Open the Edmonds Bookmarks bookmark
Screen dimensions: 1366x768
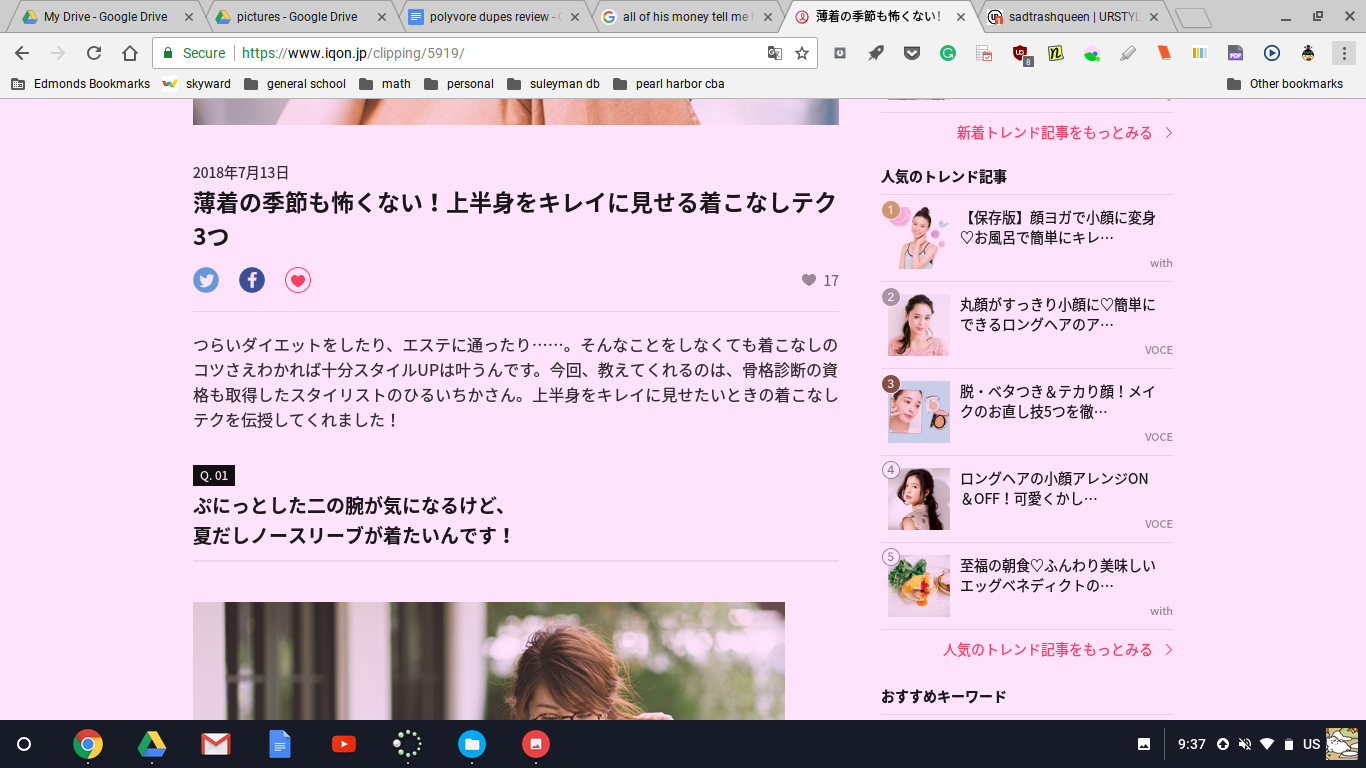click(81, 84)
